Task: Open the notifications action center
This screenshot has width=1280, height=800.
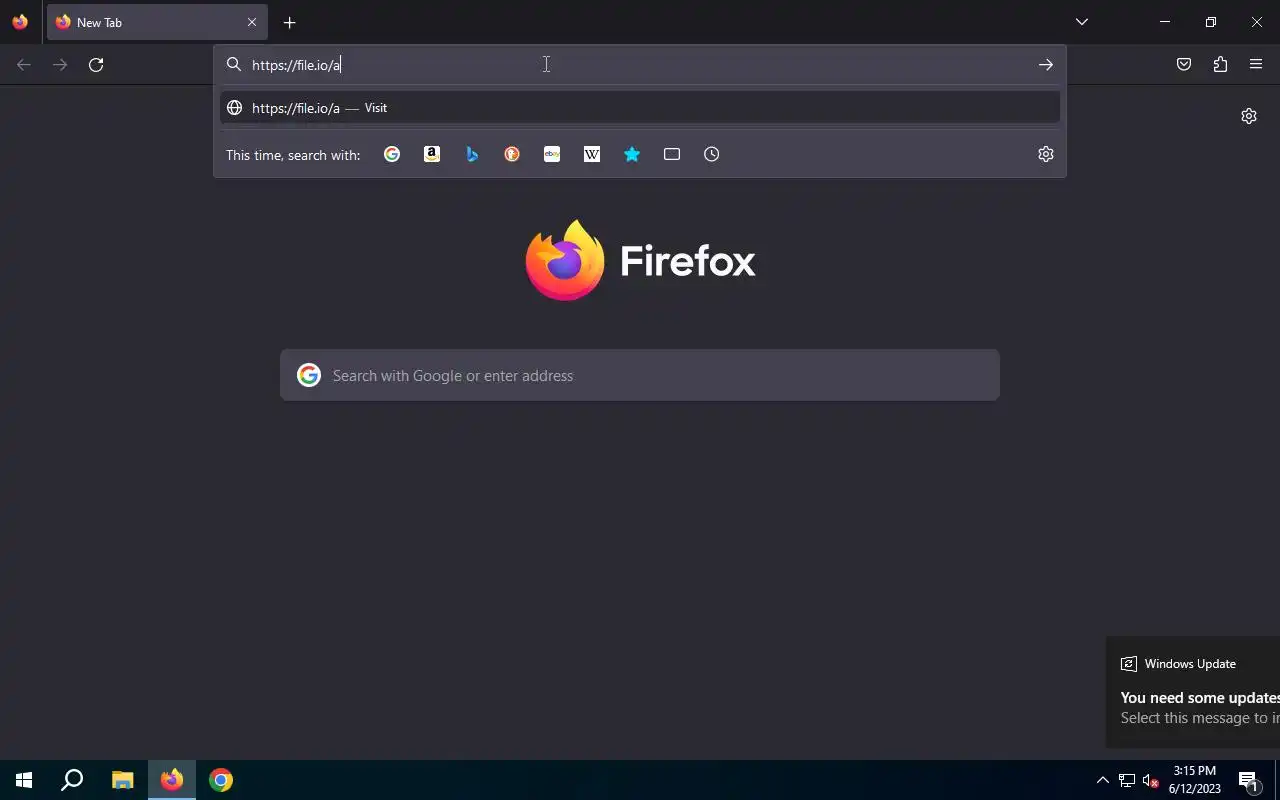Action: [x=1248, y=780]
